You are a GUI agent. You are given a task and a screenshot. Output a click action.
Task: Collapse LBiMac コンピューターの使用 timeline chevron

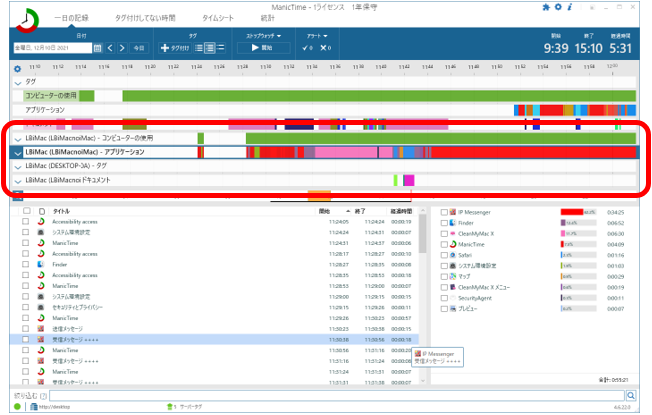pyautogui.click(x=18, y=139)
